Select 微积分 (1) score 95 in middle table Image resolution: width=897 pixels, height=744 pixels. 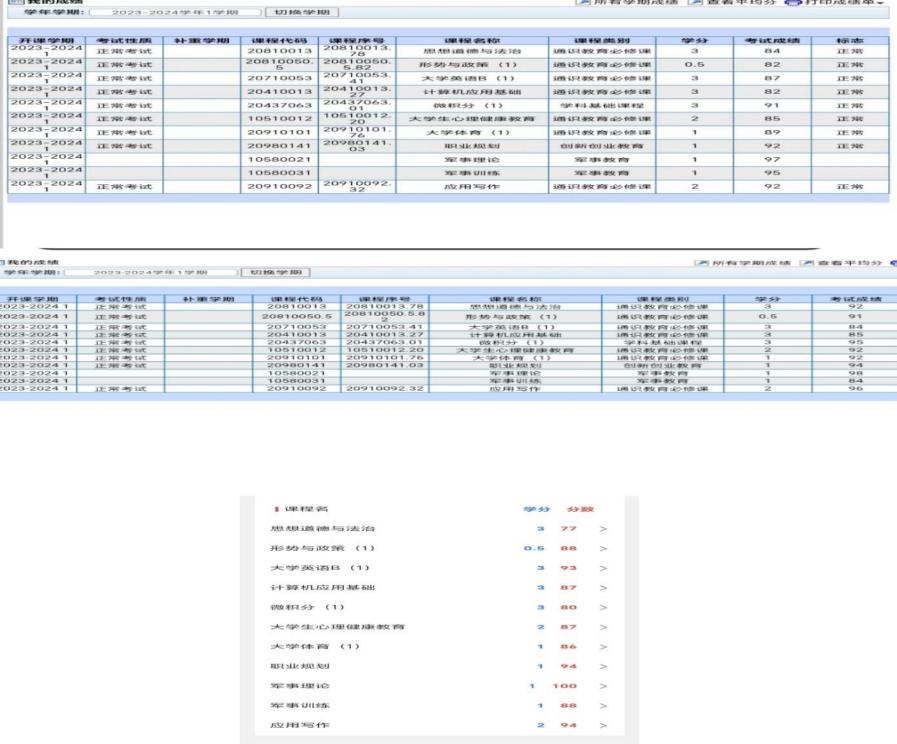pos(856,343)
